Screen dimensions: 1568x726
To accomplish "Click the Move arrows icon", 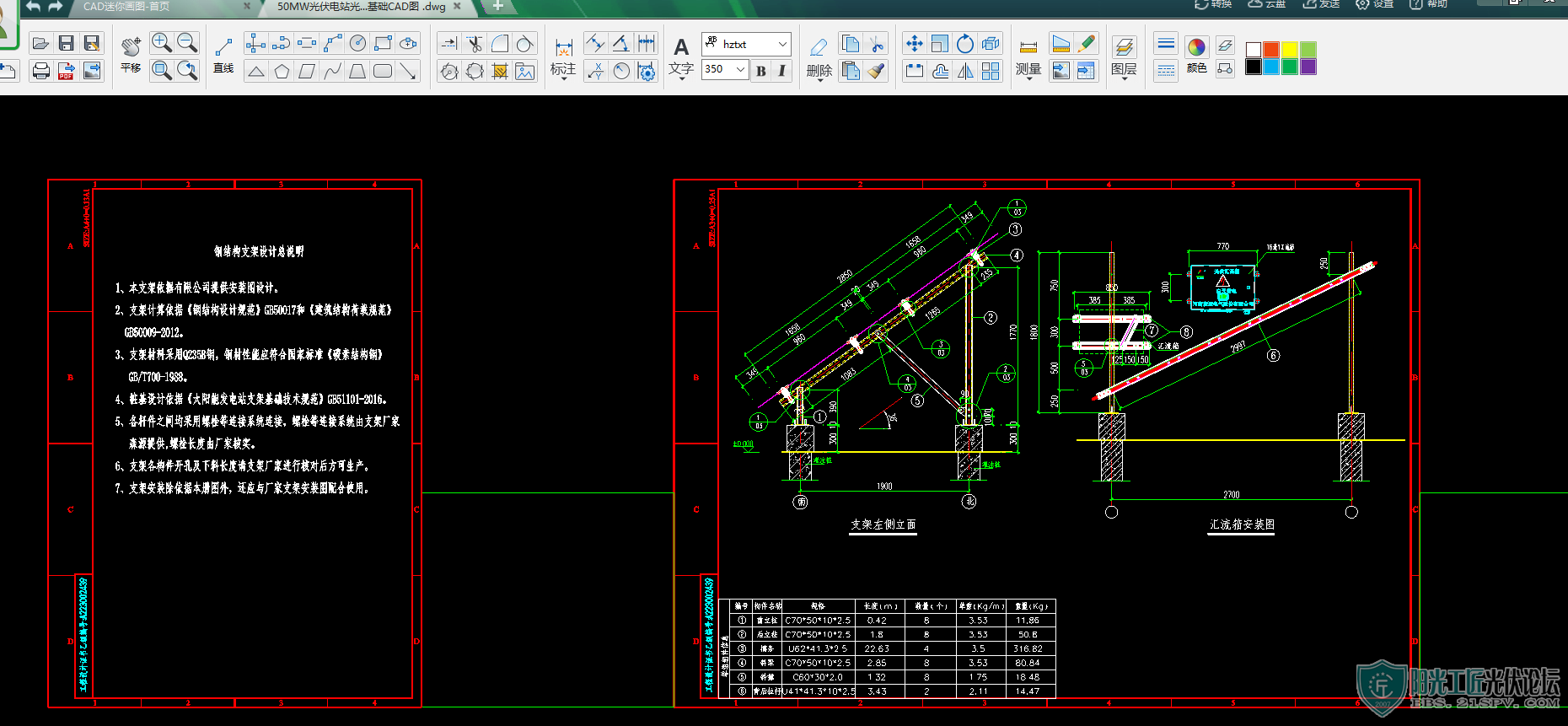I will (915, 43).
